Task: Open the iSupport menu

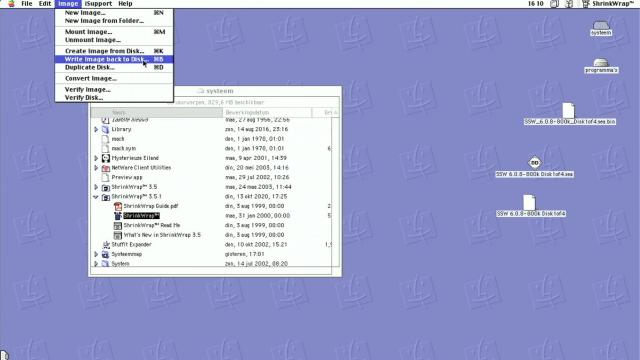Action: (98, 4)
